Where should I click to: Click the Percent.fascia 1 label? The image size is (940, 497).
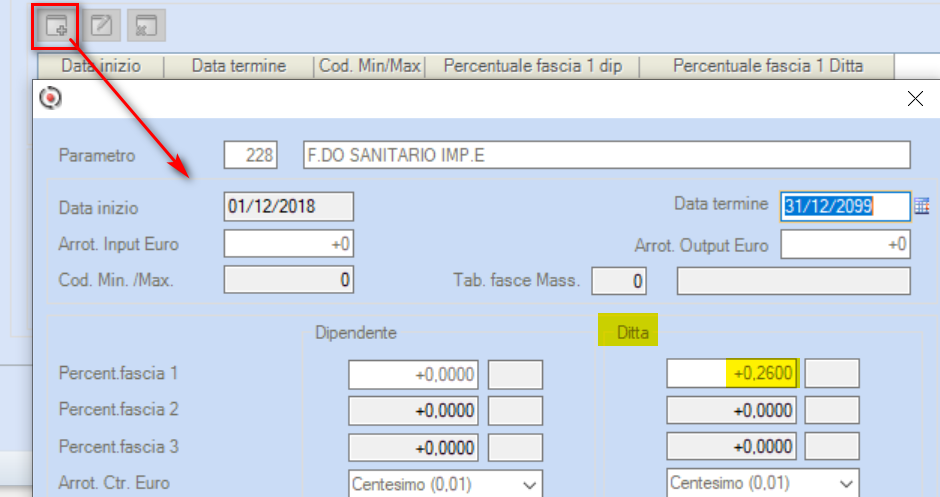[x=118, y=373]
